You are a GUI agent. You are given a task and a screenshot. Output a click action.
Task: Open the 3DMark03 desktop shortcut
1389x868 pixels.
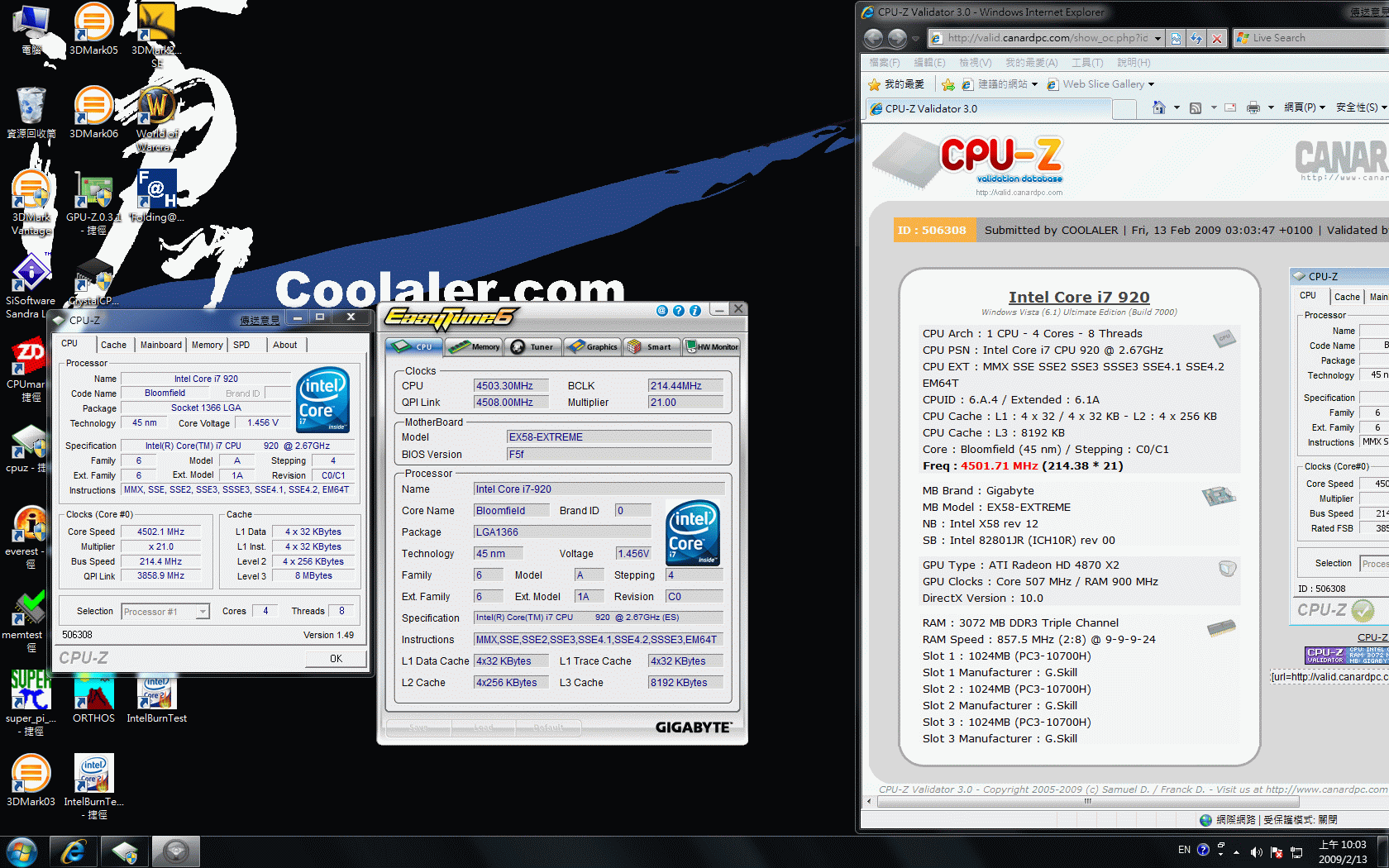(x=31, y=780)
